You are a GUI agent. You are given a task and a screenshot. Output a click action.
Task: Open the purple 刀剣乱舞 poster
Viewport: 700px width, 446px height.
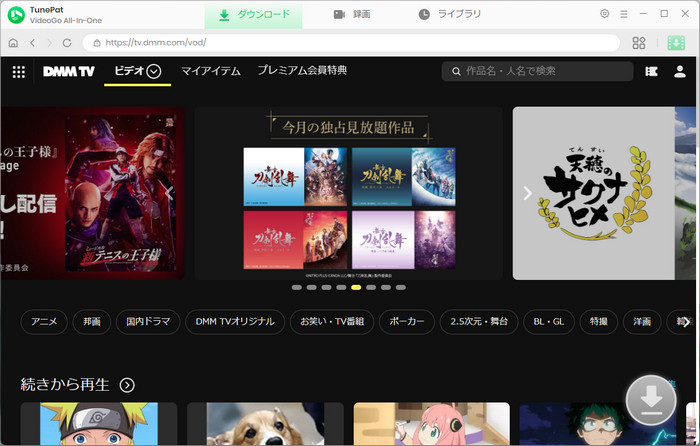coord(404,240)
